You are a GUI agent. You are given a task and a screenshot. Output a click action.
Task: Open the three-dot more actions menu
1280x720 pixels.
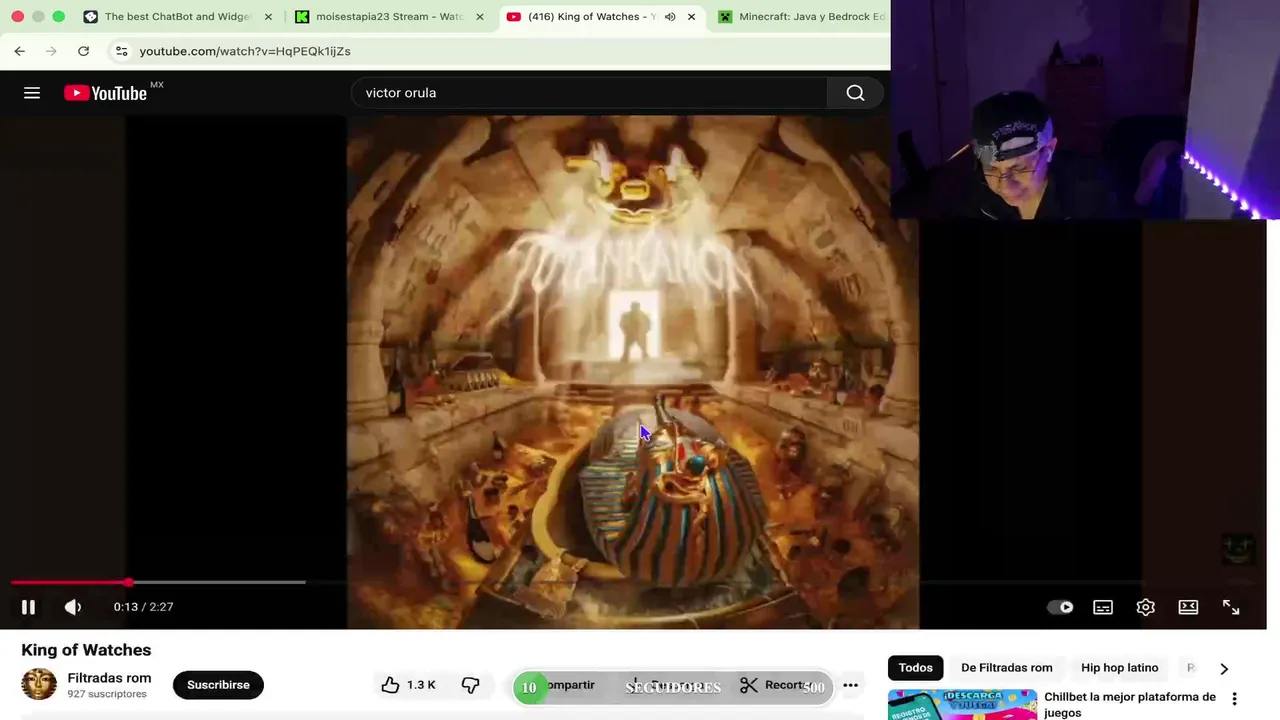point(850,685)
